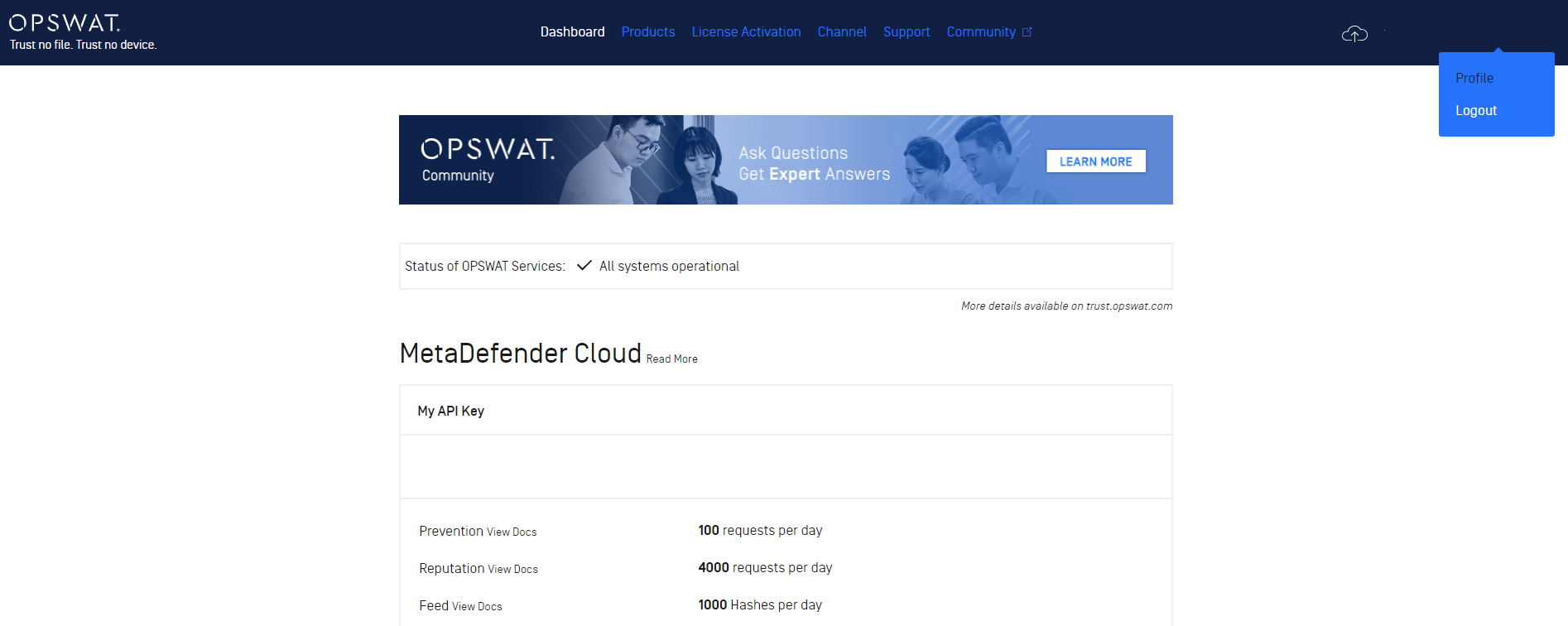
Task: Open View Docs for Reputation
Action: [512, 569]
